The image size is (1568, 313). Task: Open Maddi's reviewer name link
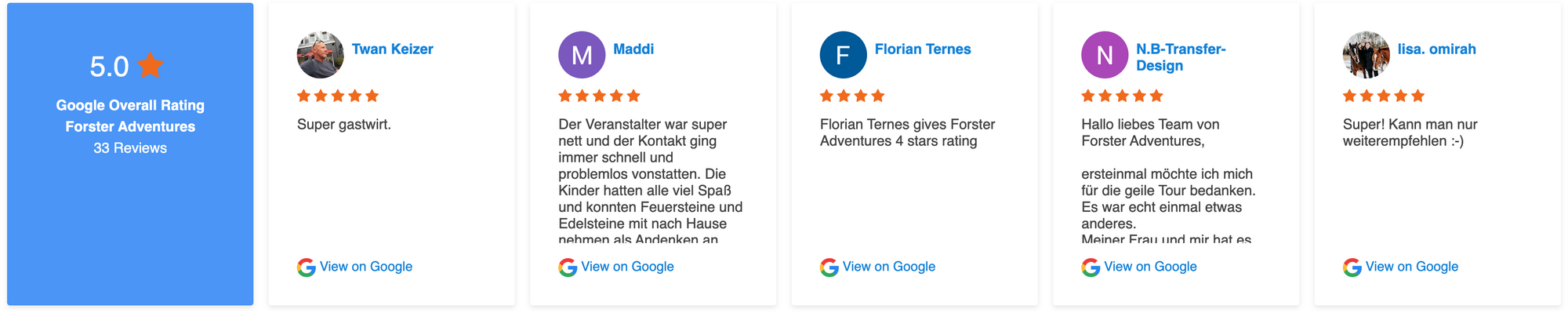click(633, 49)
